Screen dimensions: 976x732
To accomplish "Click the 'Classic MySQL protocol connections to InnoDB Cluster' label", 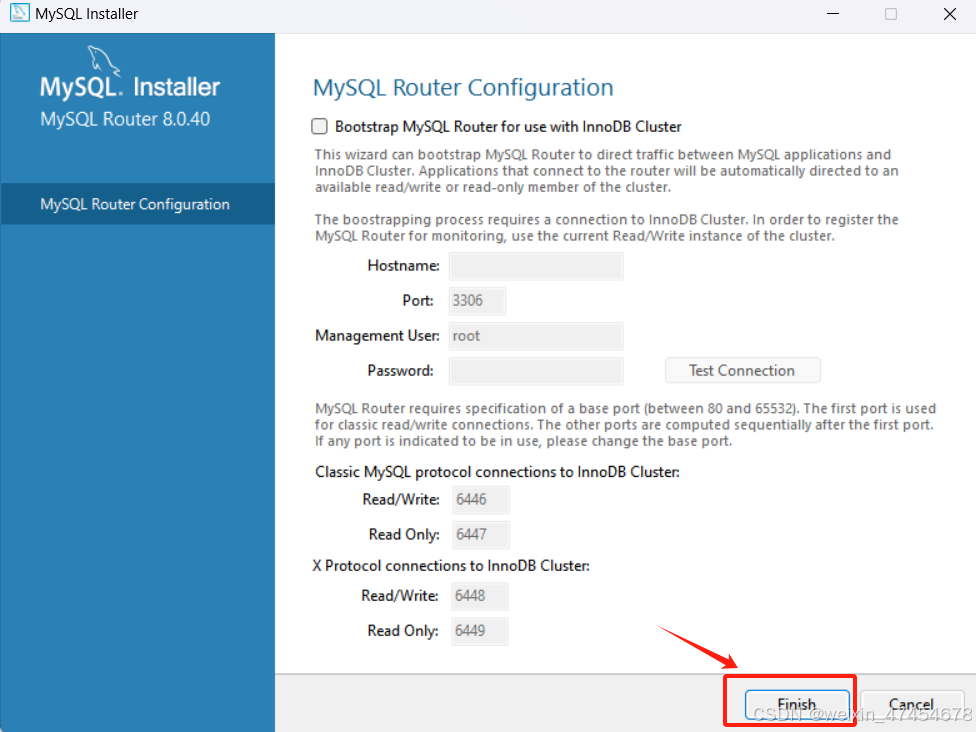I will [497, 472].
